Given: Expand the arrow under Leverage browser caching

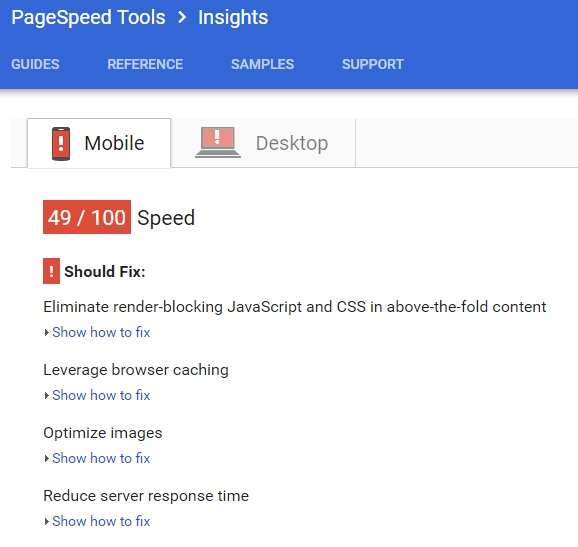Looking at the screenshot, I should (46, 396).
